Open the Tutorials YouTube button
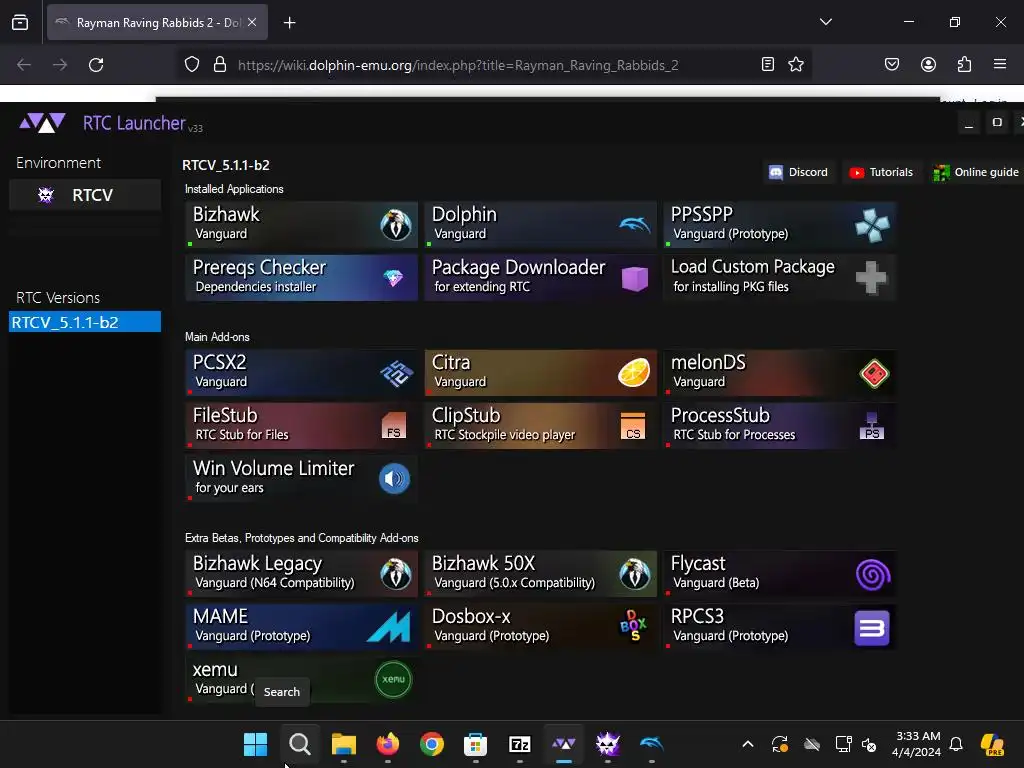Screen dimensions: 1024x768 (x=881, y=172)
